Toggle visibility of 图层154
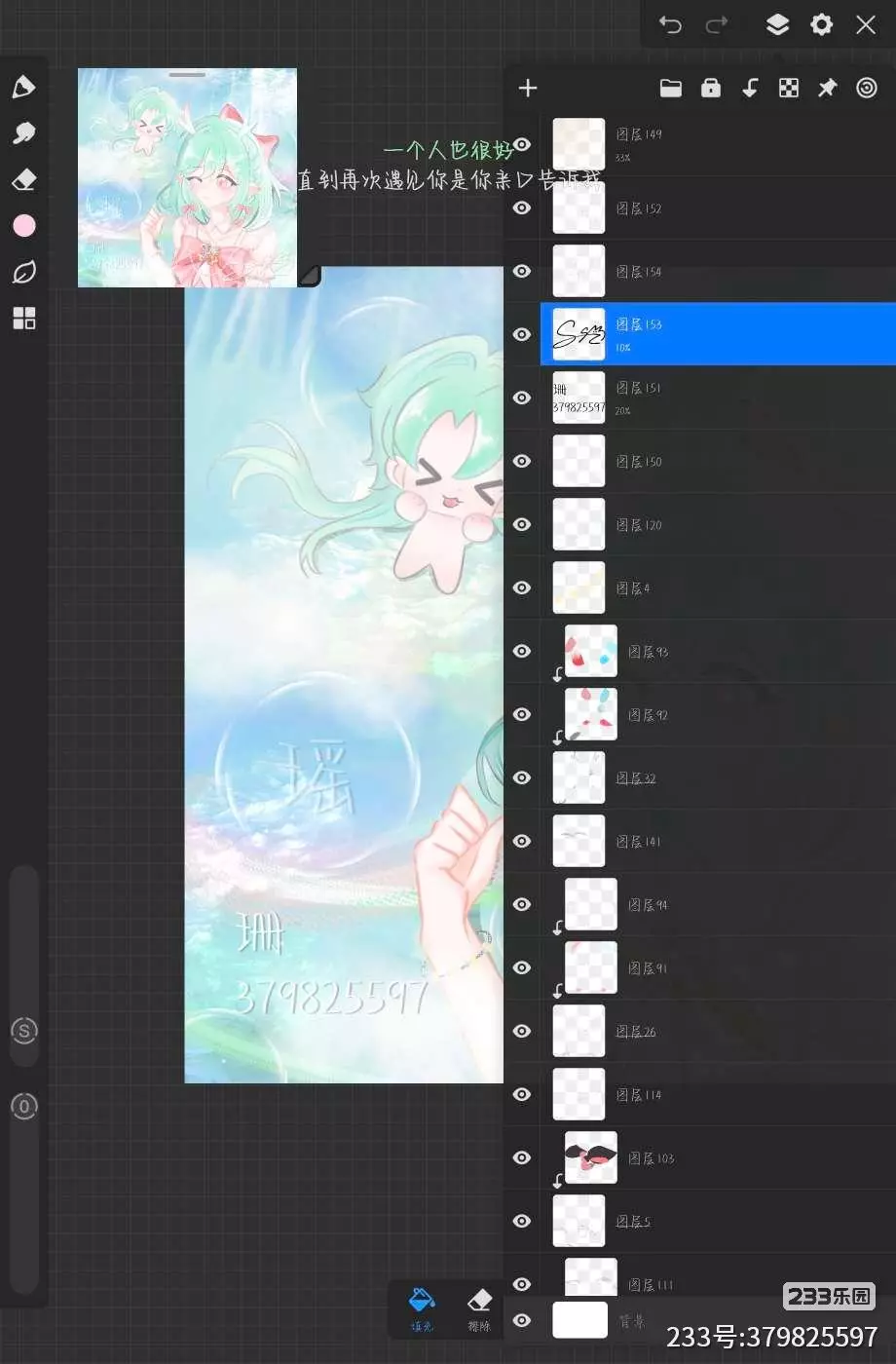The width and height of the screenshot is (896, 1364). click(x=522, y=271)
